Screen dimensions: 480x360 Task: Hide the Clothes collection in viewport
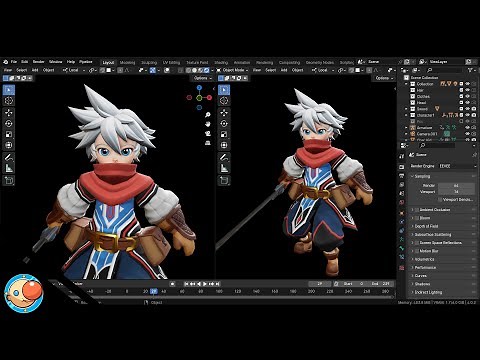(468, 96)
